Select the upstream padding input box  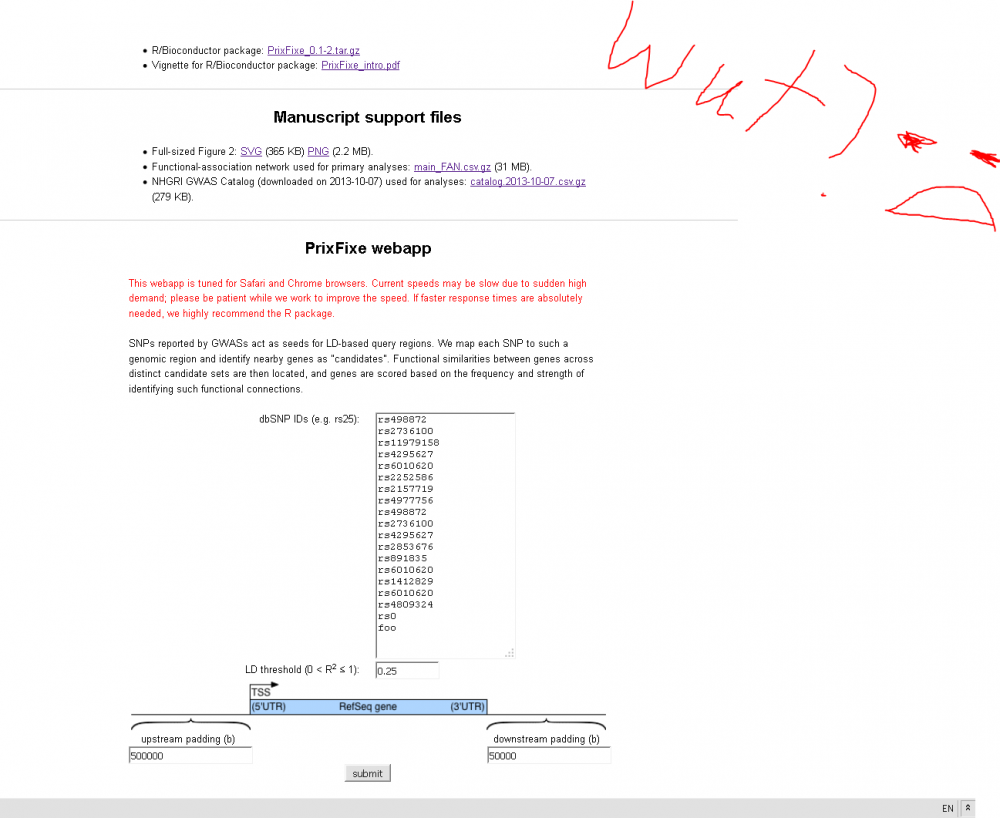[x=190, y=756]
